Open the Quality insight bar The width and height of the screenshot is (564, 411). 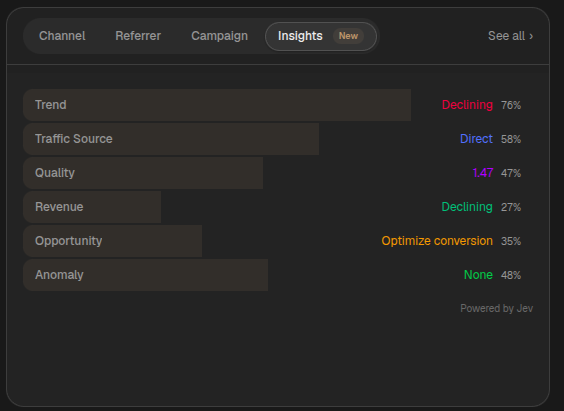tap(143, 173)
